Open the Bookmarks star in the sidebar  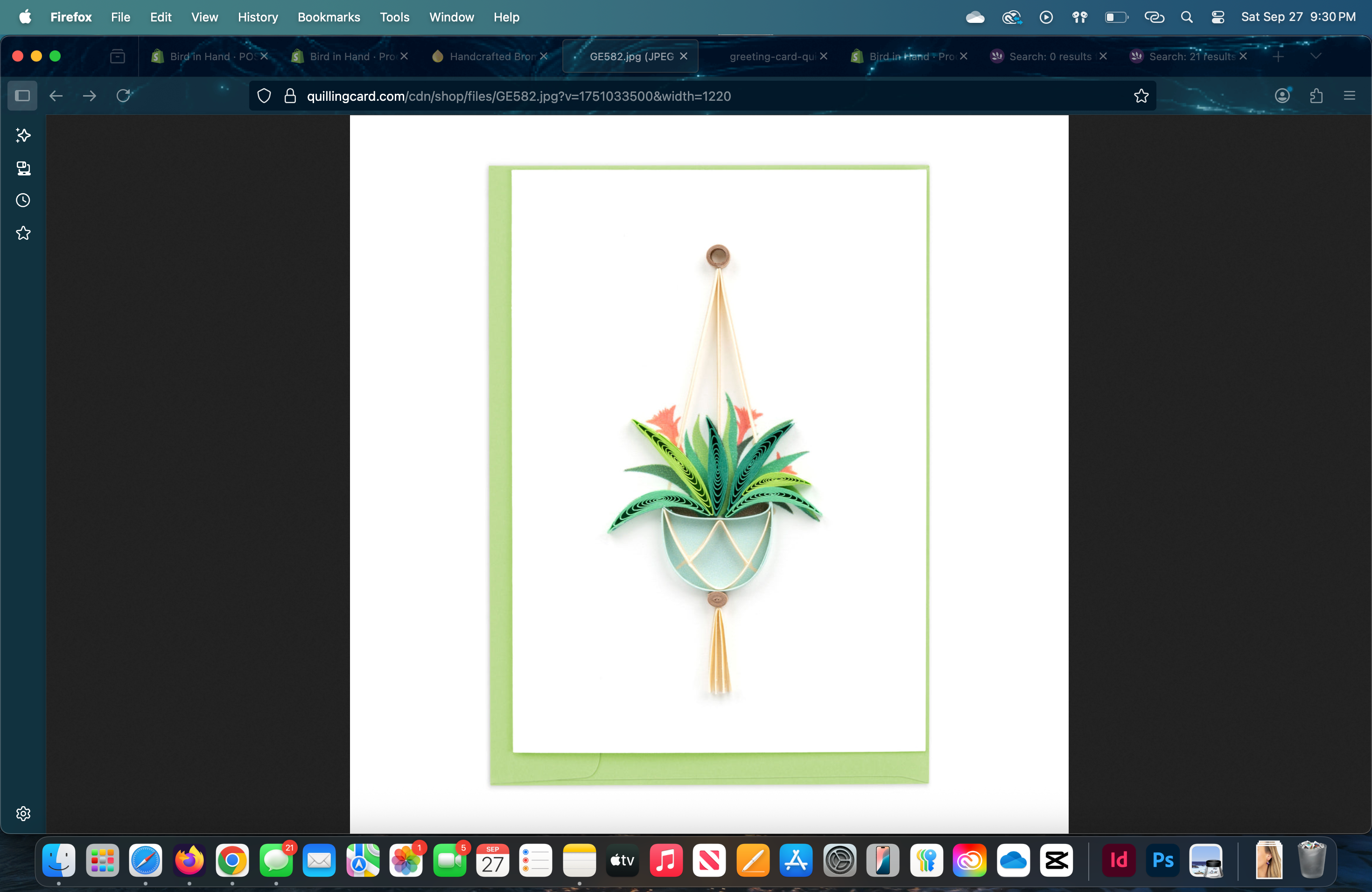(23, 232)
